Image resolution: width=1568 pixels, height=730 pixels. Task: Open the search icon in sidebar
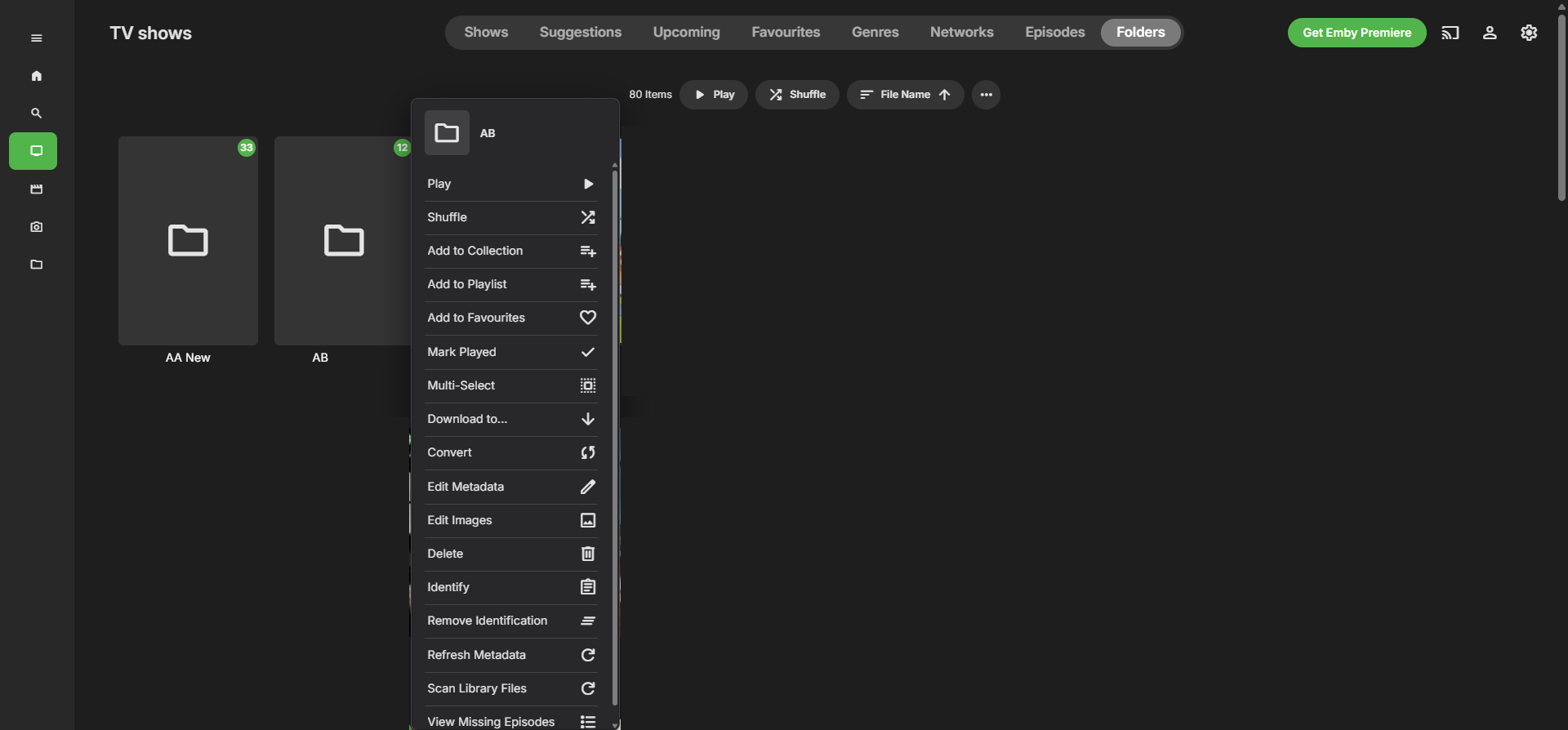(36, 114)
